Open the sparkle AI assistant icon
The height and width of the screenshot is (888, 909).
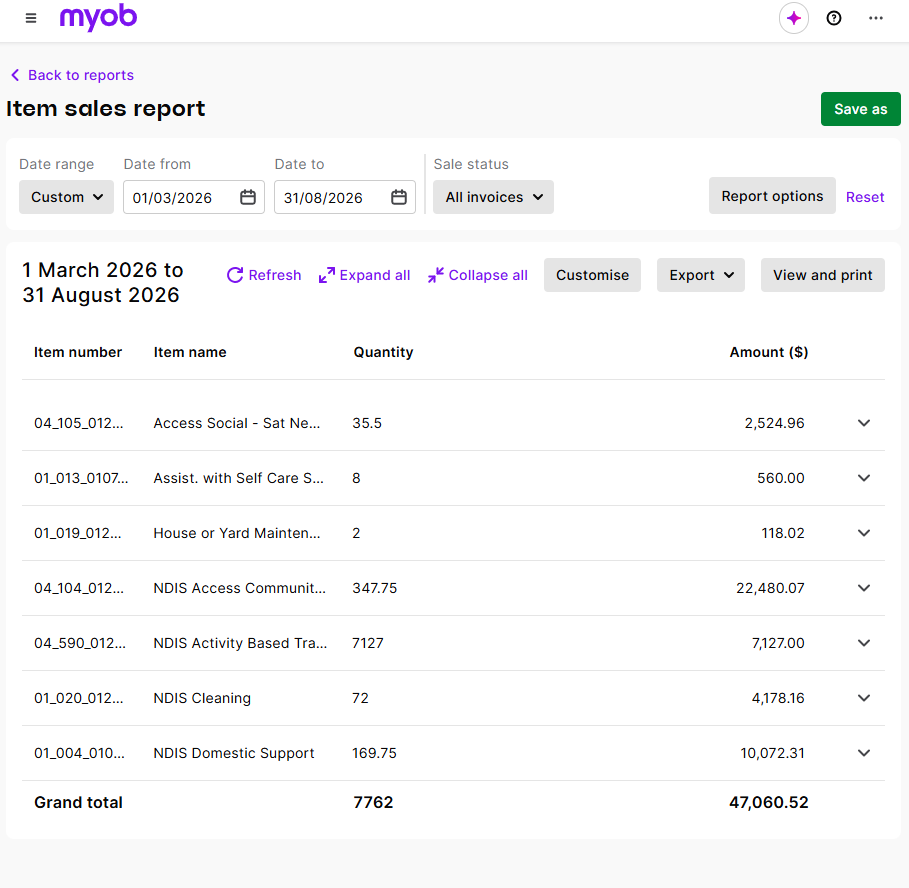[794, 19]
